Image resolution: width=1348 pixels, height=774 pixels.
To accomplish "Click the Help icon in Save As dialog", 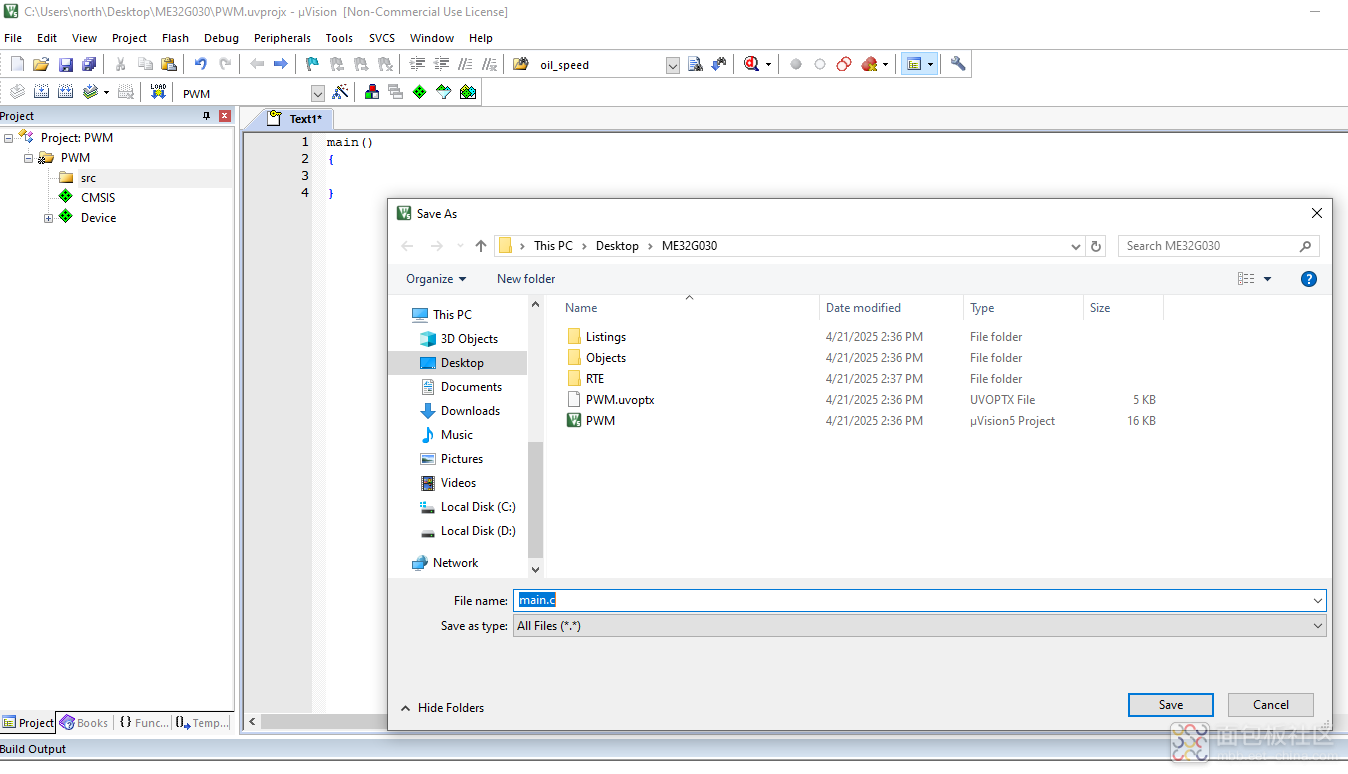I will (1308, 279).
